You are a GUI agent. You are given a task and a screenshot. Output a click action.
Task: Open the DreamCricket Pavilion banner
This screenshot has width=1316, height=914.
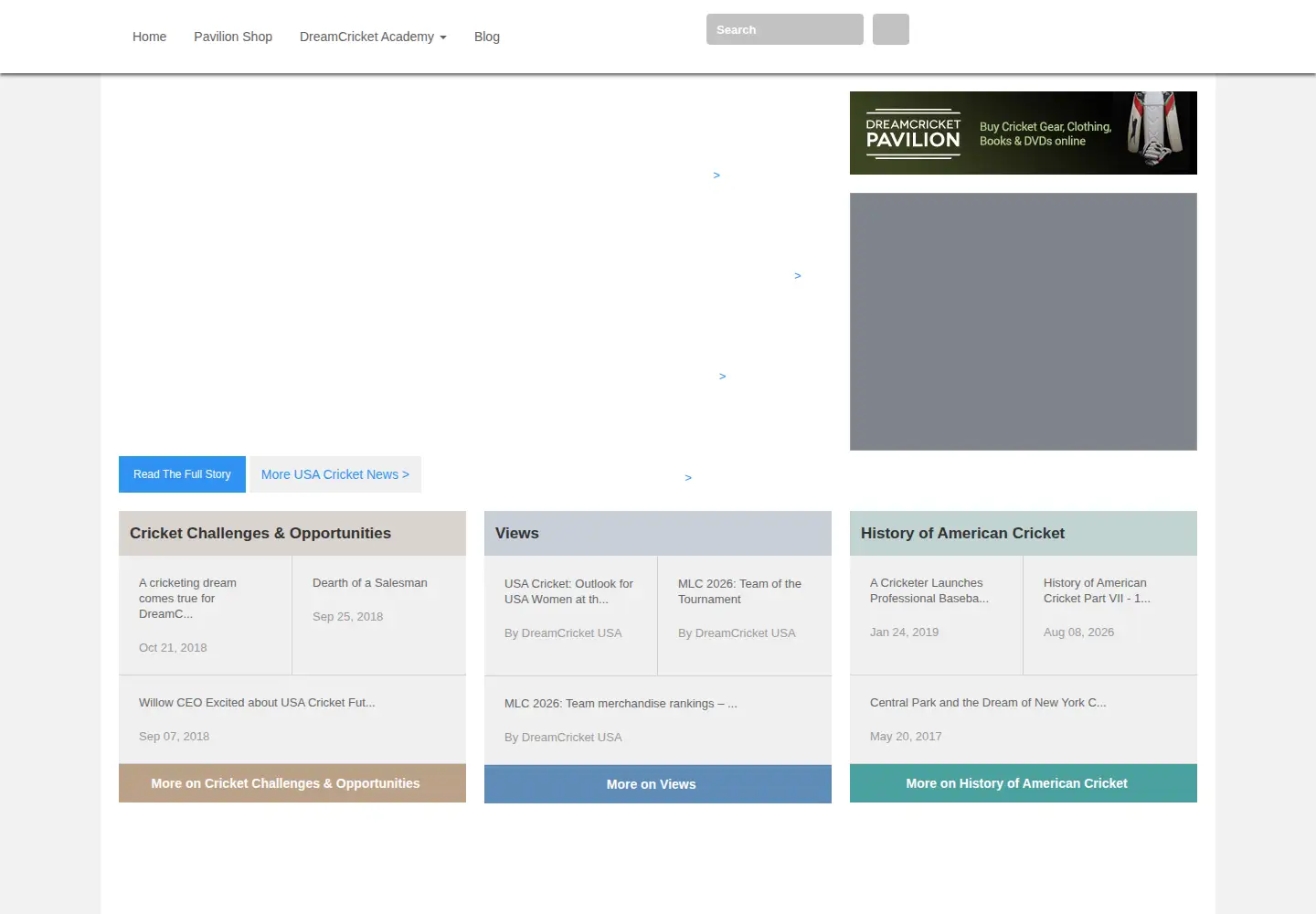(x=1024, y=133)
